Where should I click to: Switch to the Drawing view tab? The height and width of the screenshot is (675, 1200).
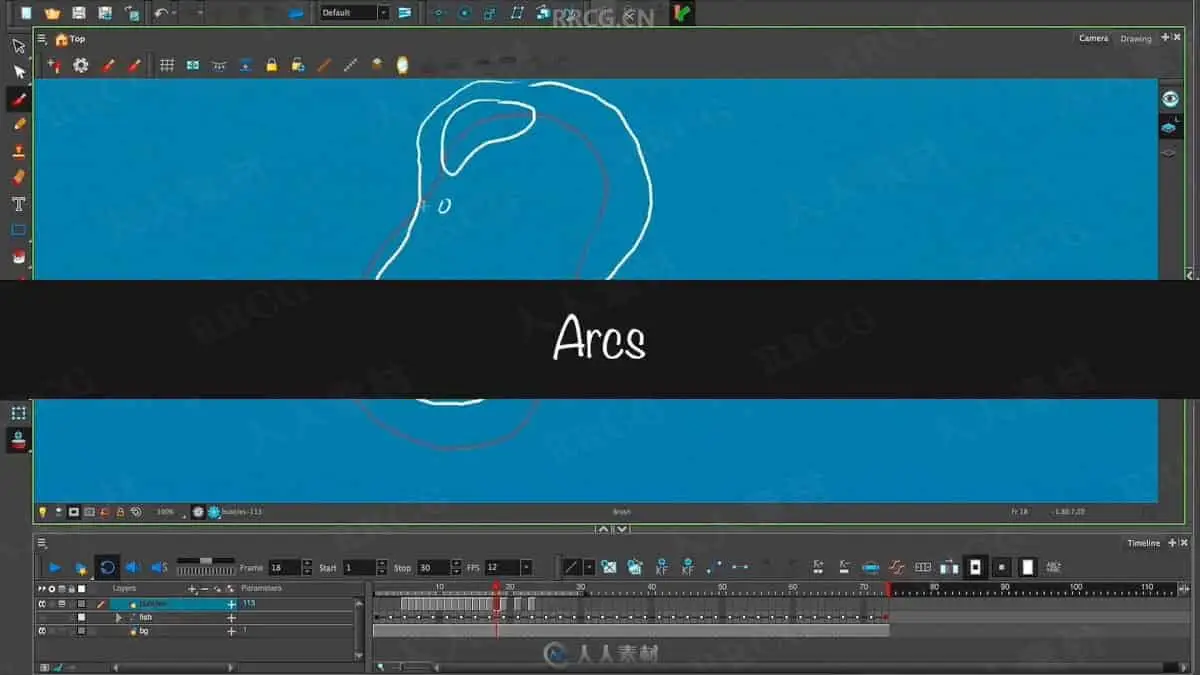click(x=1136, y=39)
